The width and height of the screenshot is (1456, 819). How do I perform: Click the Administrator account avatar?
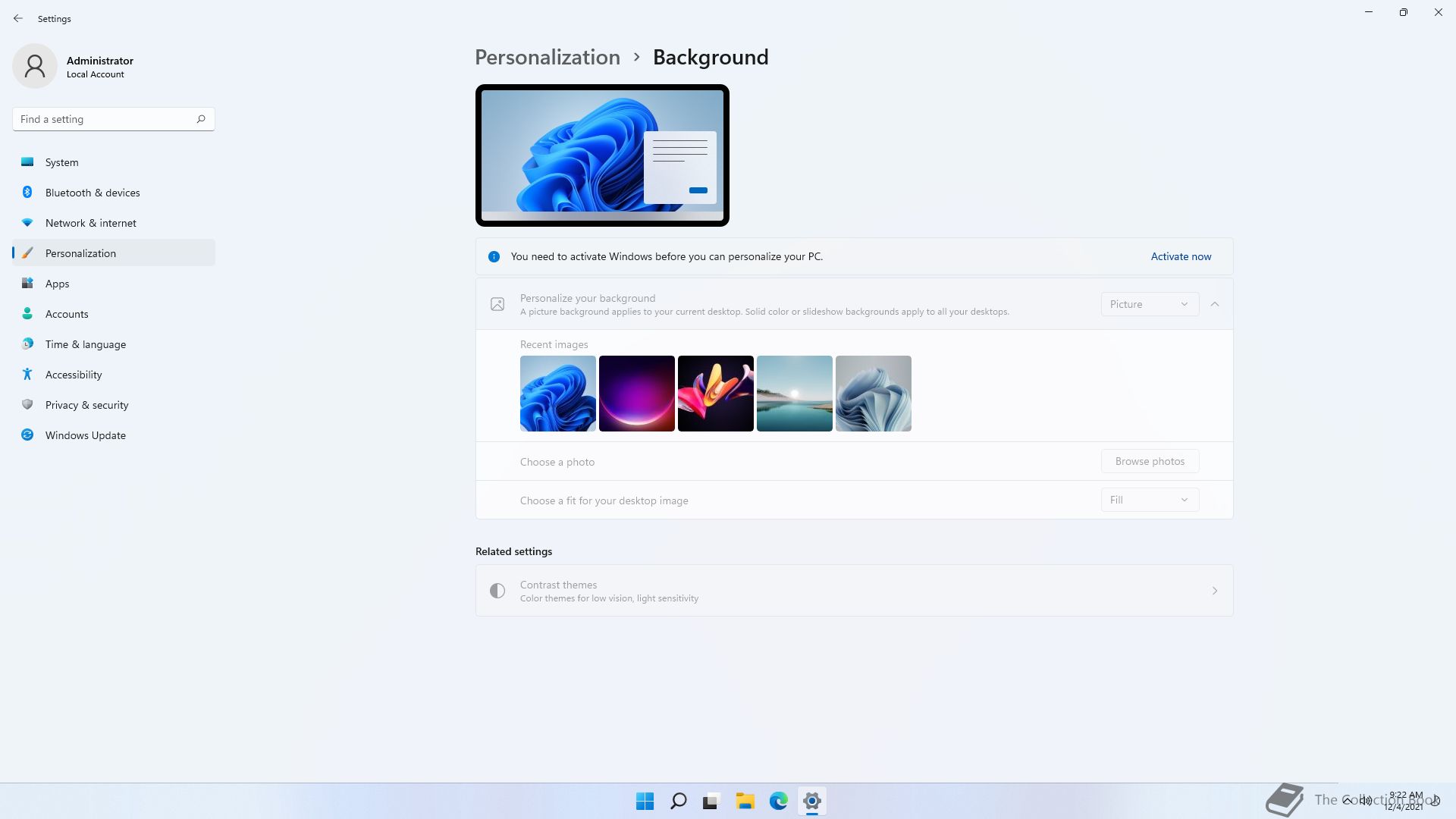(x=35, y=66)
